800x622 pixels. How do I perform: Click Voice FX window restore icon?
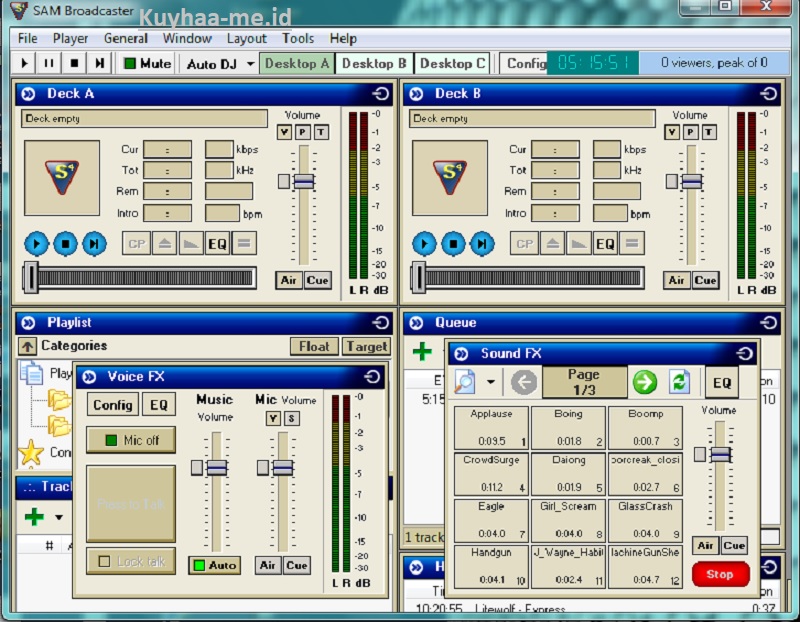pos(372,377)
